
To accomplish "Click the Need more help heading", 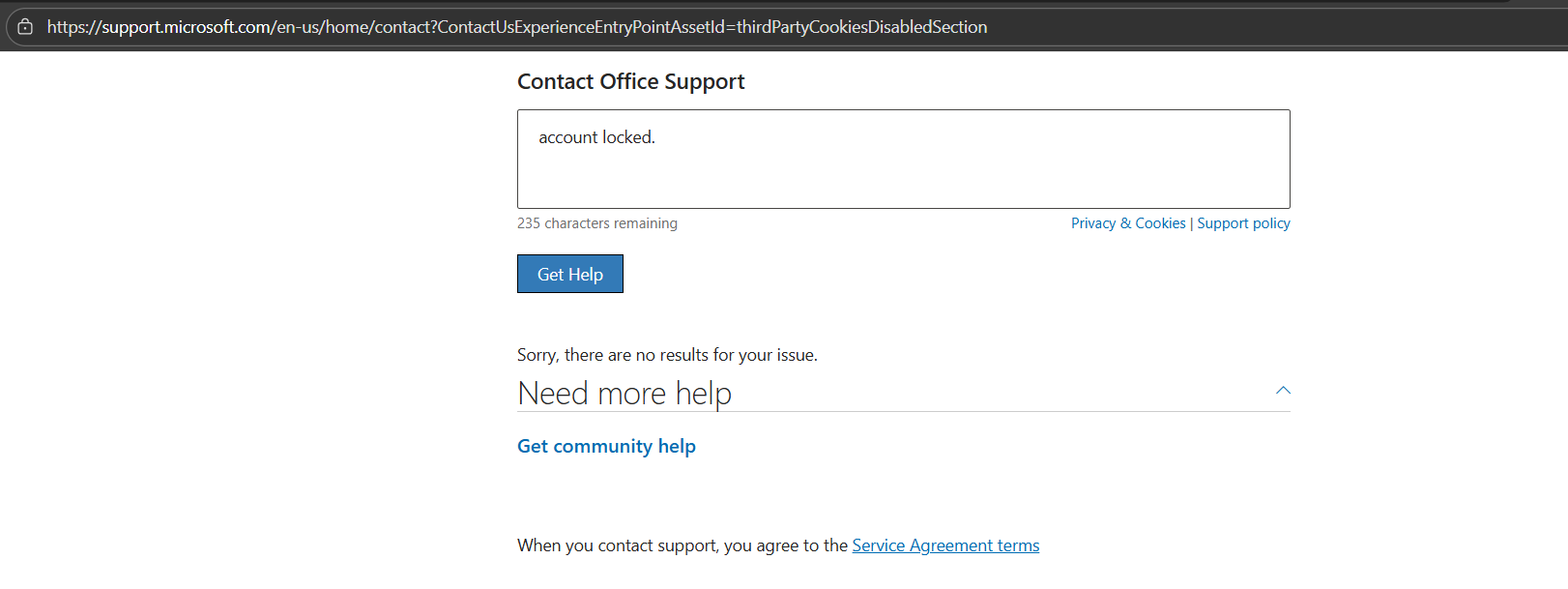I will 624,394.
